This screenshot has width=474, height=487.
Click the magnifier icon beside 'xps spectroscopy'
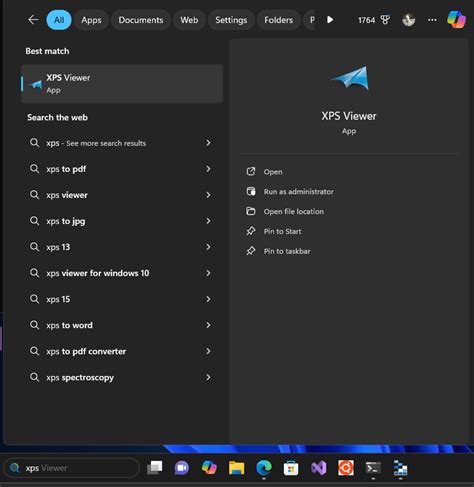(34, 377)
